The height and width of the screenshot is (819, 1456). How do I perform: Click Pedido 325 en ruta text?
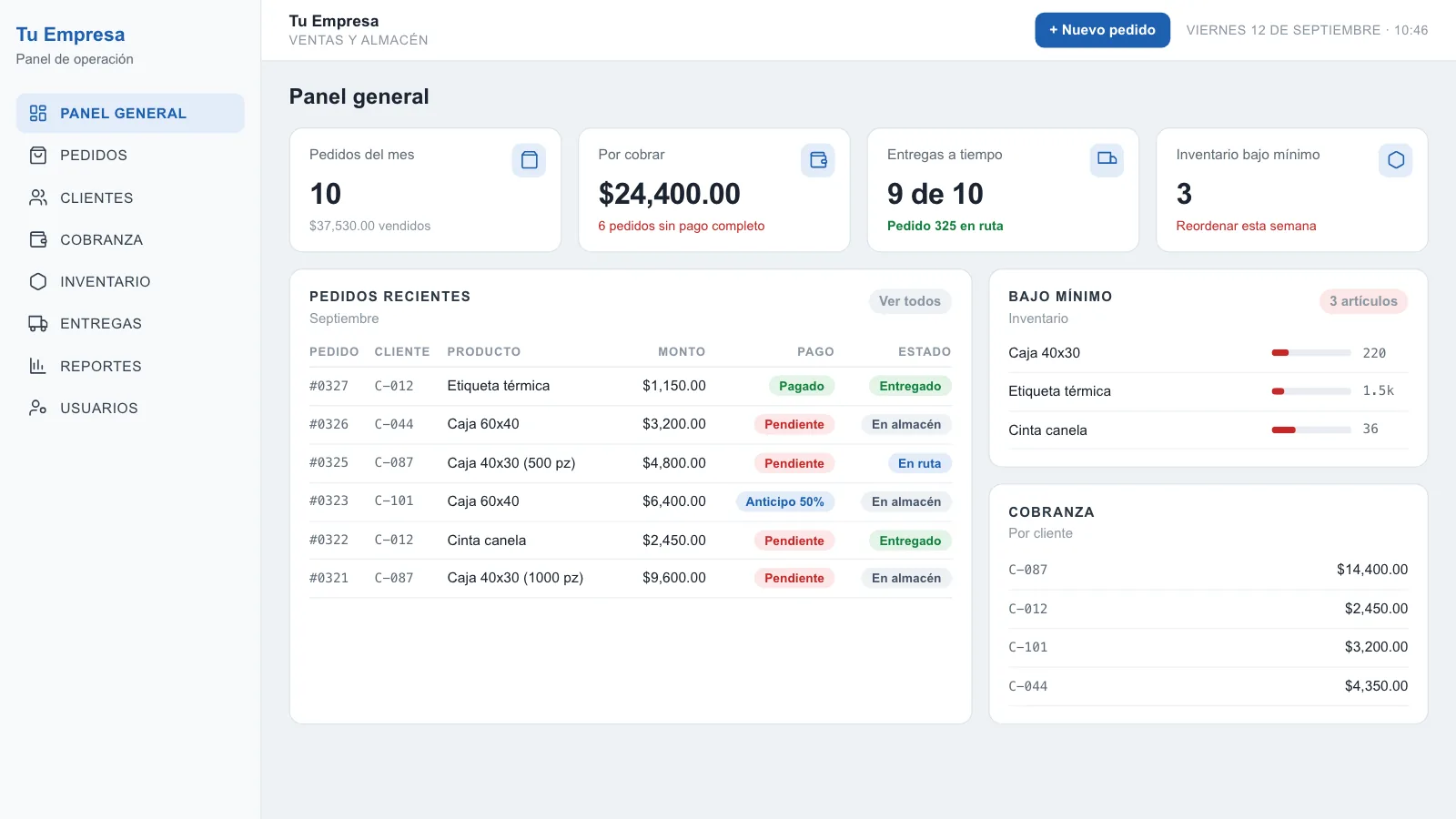pyautogui.click(x=945, y=226)
